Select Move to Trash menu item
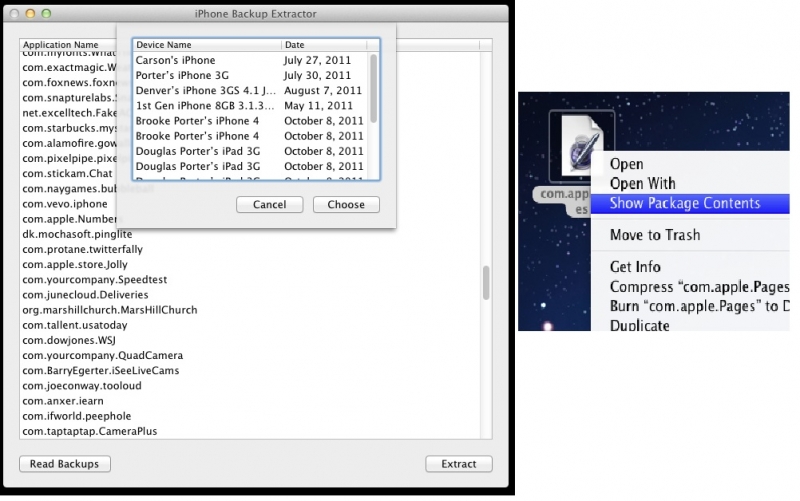Viewport: 800px width, 501px height. (654, 235)
